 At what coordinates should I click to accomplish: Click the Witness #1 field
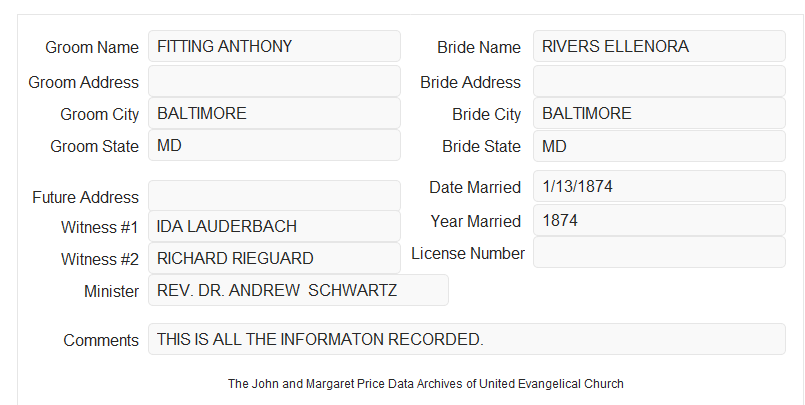click(x=274, y=226)
